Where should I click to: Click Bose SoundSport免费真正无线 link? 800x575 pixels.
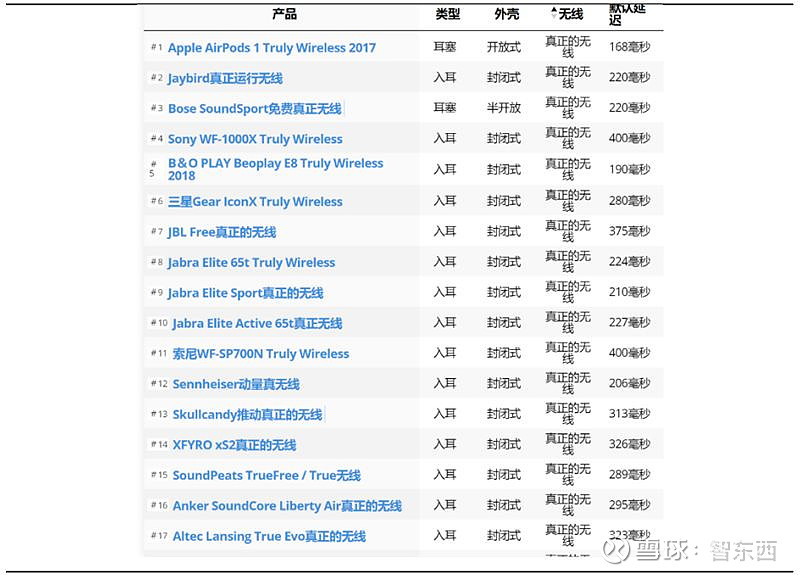click(x=255, y=109)
